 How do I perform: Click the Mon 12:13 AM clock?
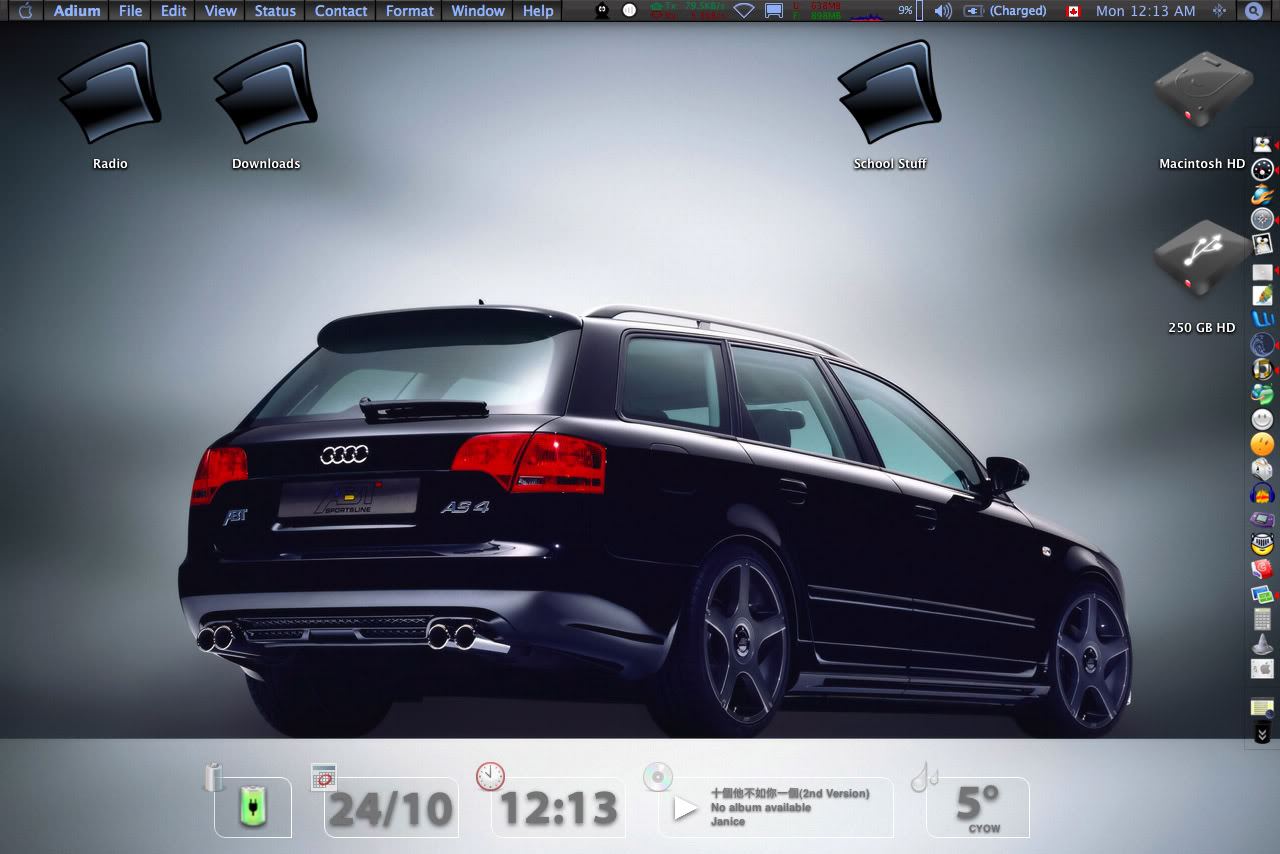point(1145,11)
